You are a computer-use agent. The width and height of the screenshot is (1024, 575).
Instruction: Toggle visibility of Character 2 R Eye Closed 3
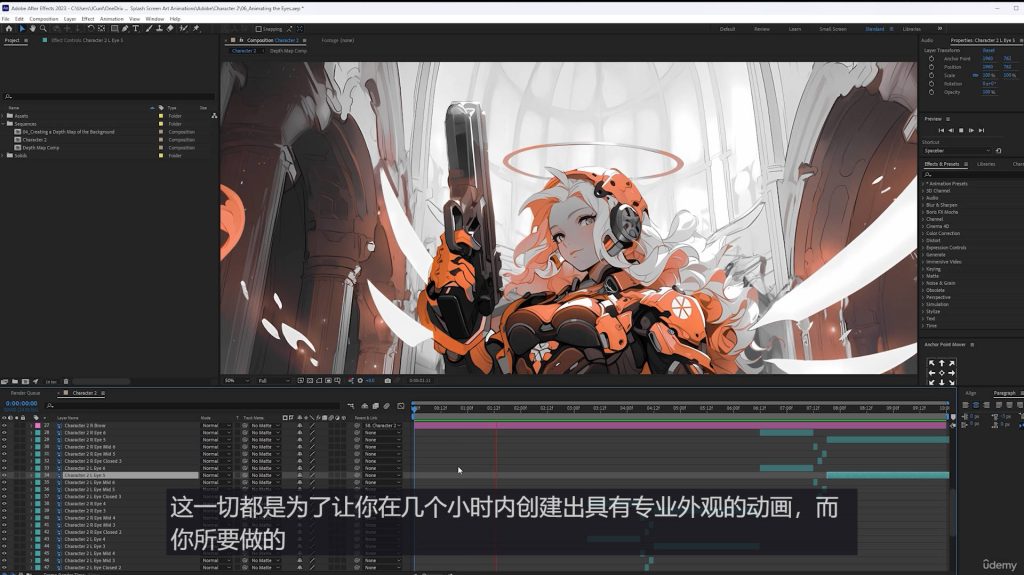[4, 461]
